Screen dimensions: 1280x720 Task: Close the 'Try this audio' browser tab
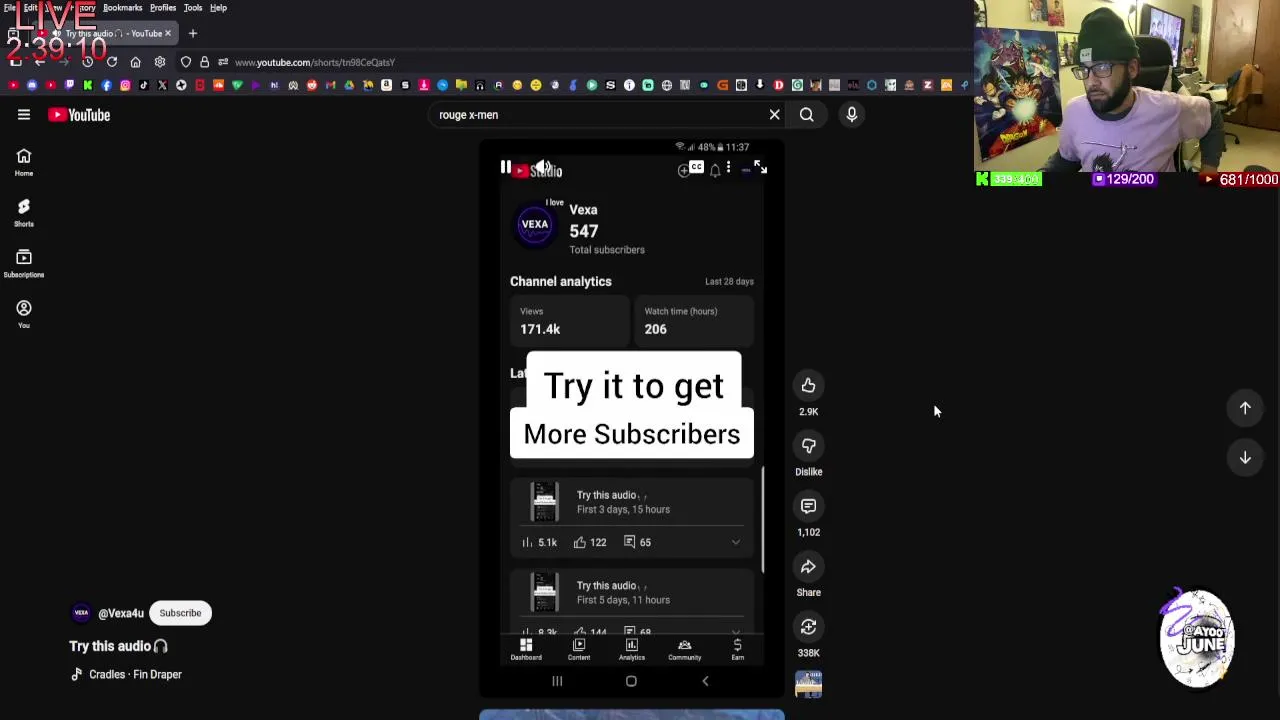pyautogui.click(x=167, y=33)
